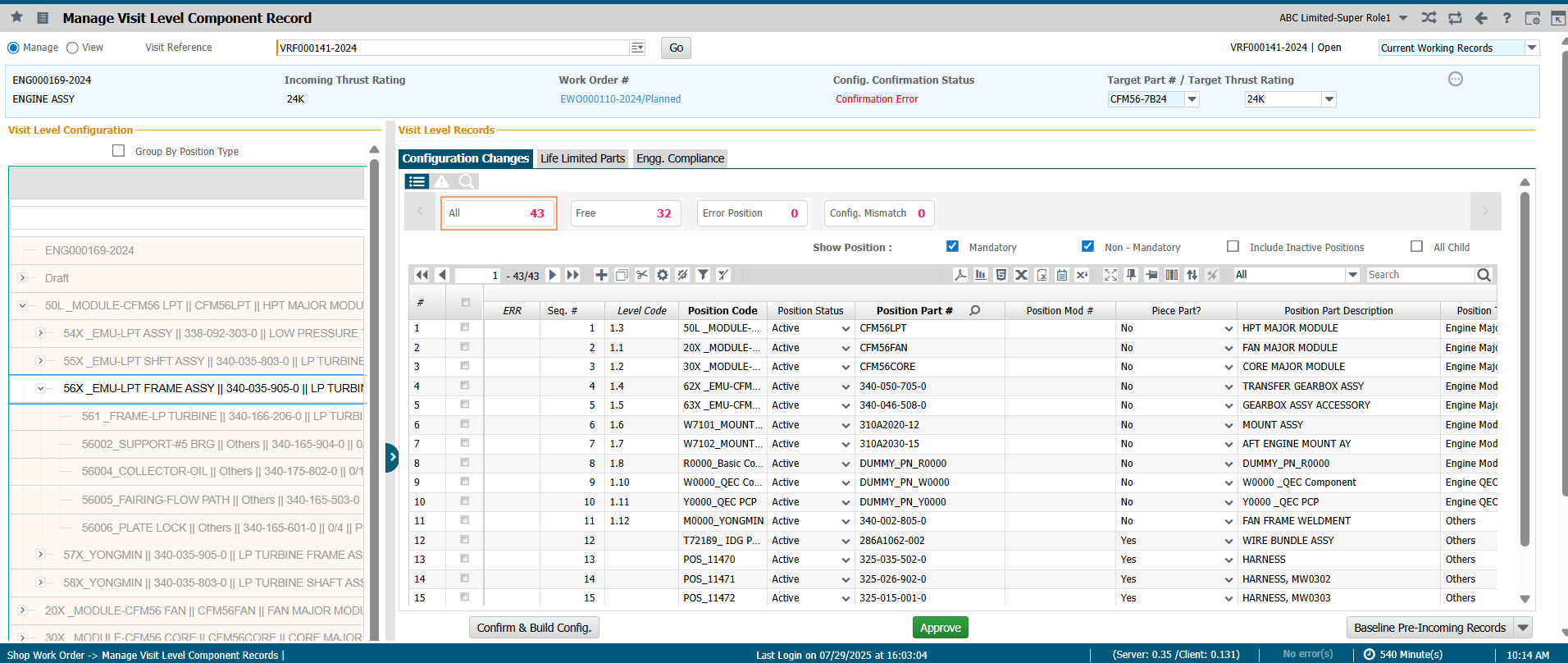Open the grid filter funnel icon
The width and height of the screenshot is (1568, 663).
point(703,275)
